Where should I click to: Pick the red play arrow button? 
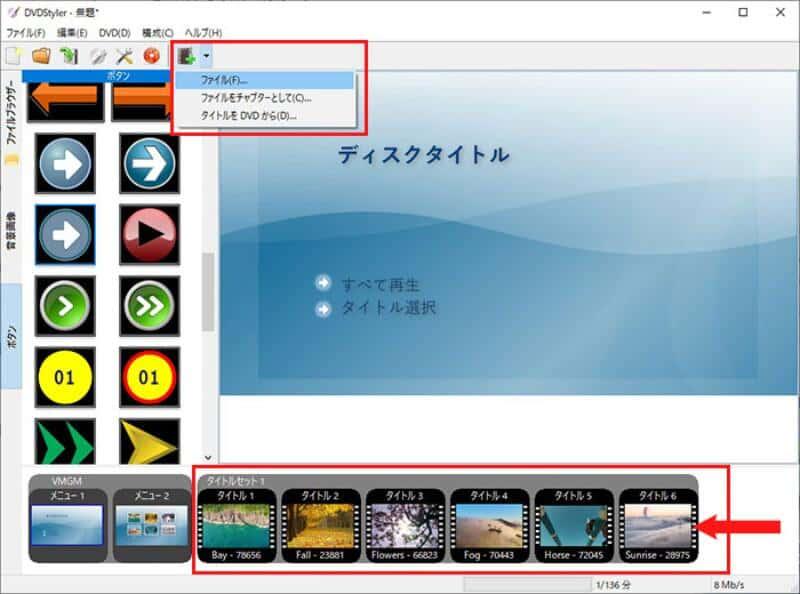point(149,235)
